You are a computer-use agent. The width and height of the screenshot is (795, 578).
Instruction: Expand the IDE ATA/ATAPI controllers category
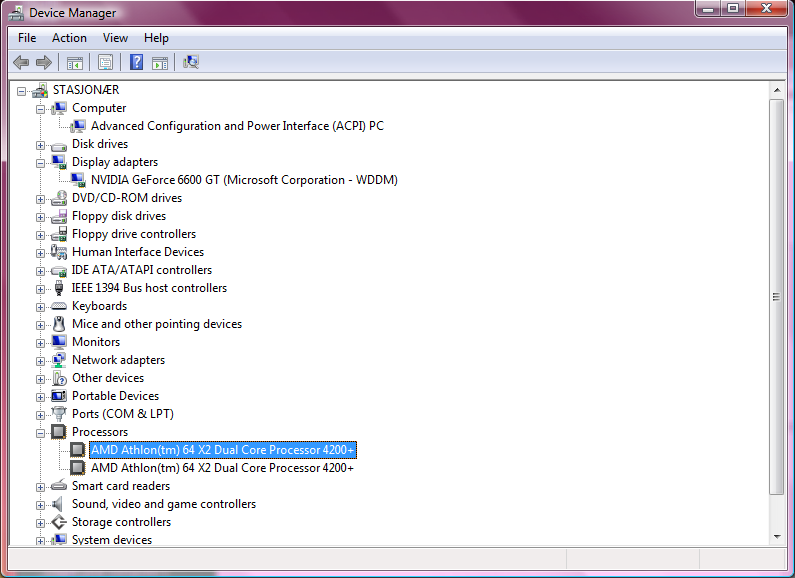click(40, 271)
